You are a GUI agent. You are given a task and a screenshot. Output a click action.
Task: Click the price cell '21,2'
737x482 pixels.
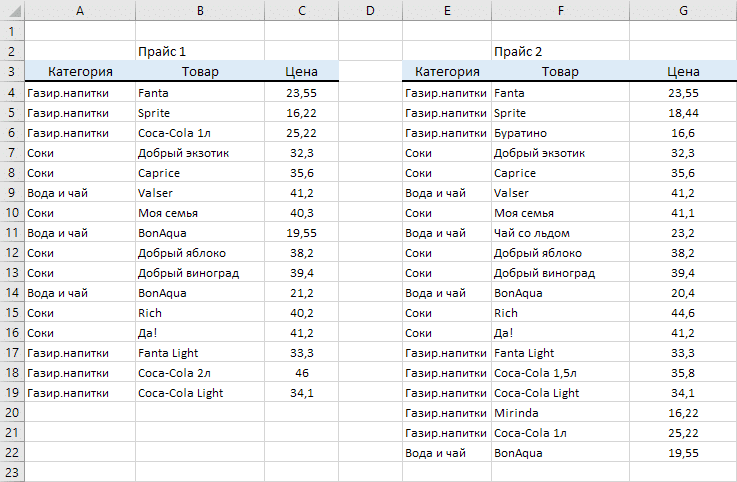[x=301, y=293]
